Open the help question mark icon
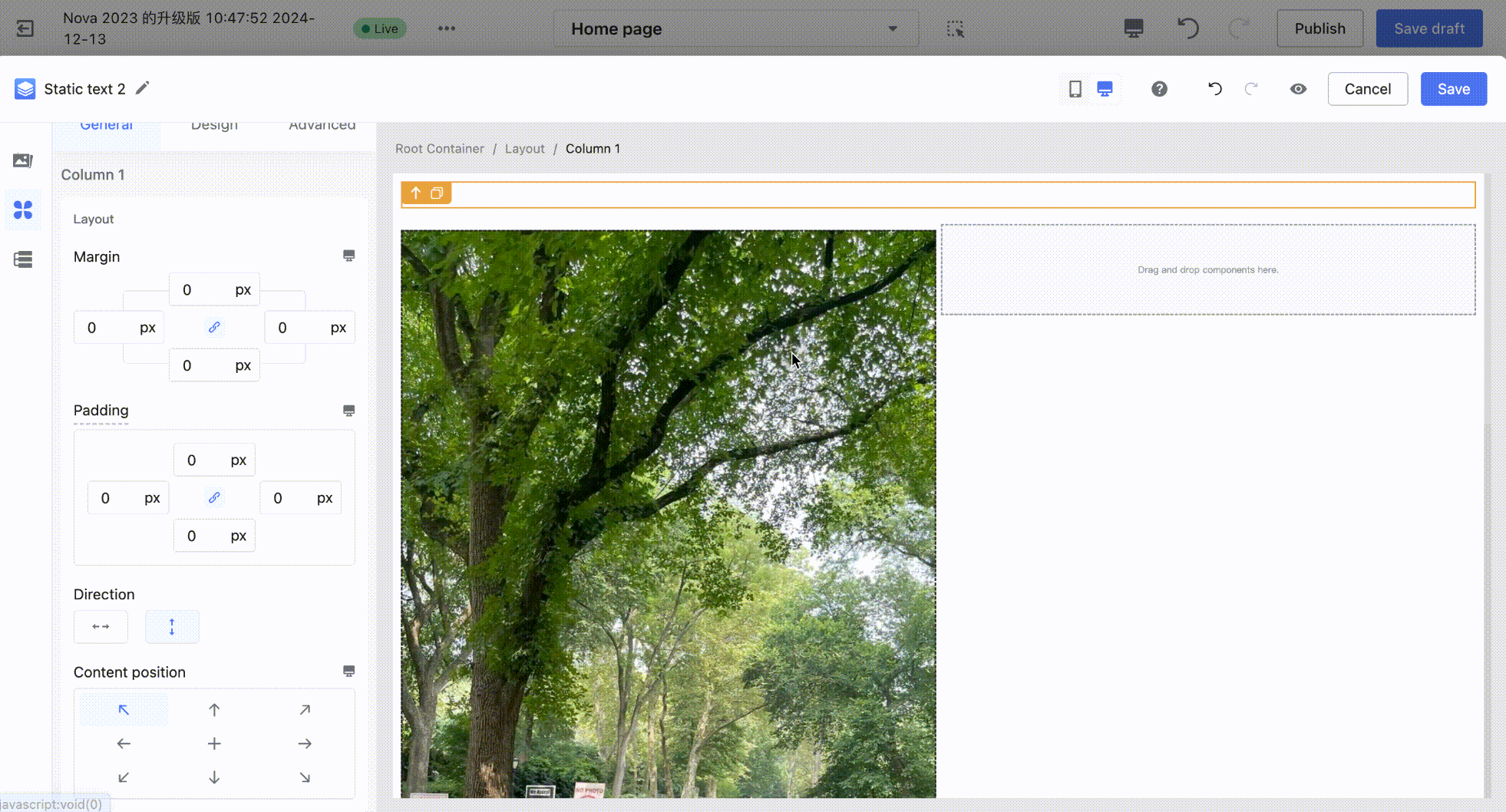 [x=1159, y=89]
